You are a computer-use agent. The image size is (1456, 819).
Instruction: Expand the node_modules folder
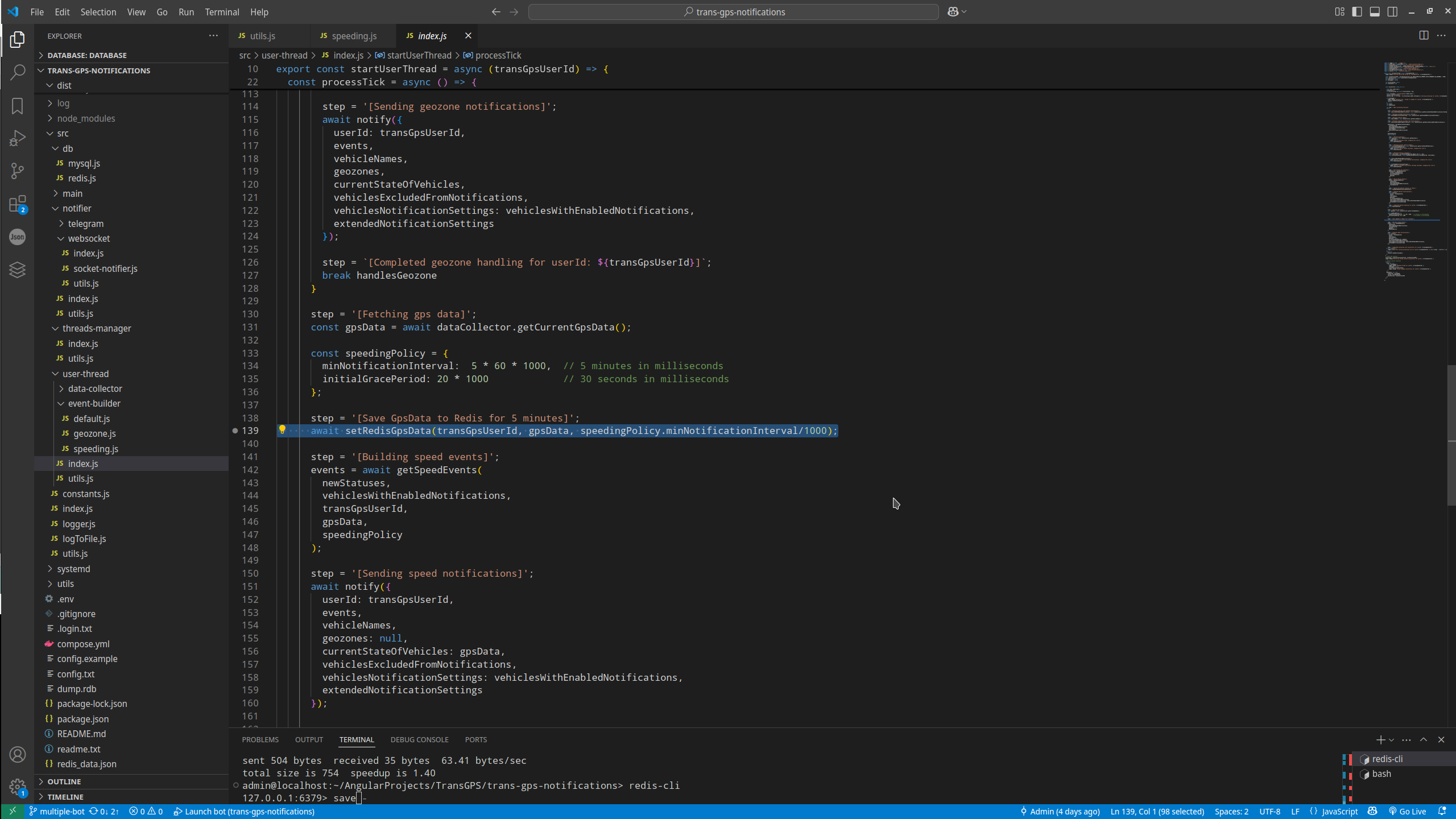(x=85, y=118)
